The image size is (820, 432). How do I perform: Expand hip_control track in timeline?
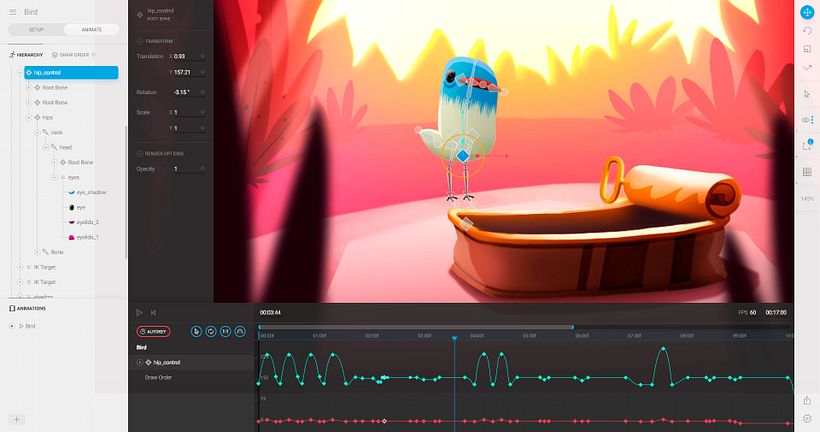pyautogui.click(x=139, y=362)
